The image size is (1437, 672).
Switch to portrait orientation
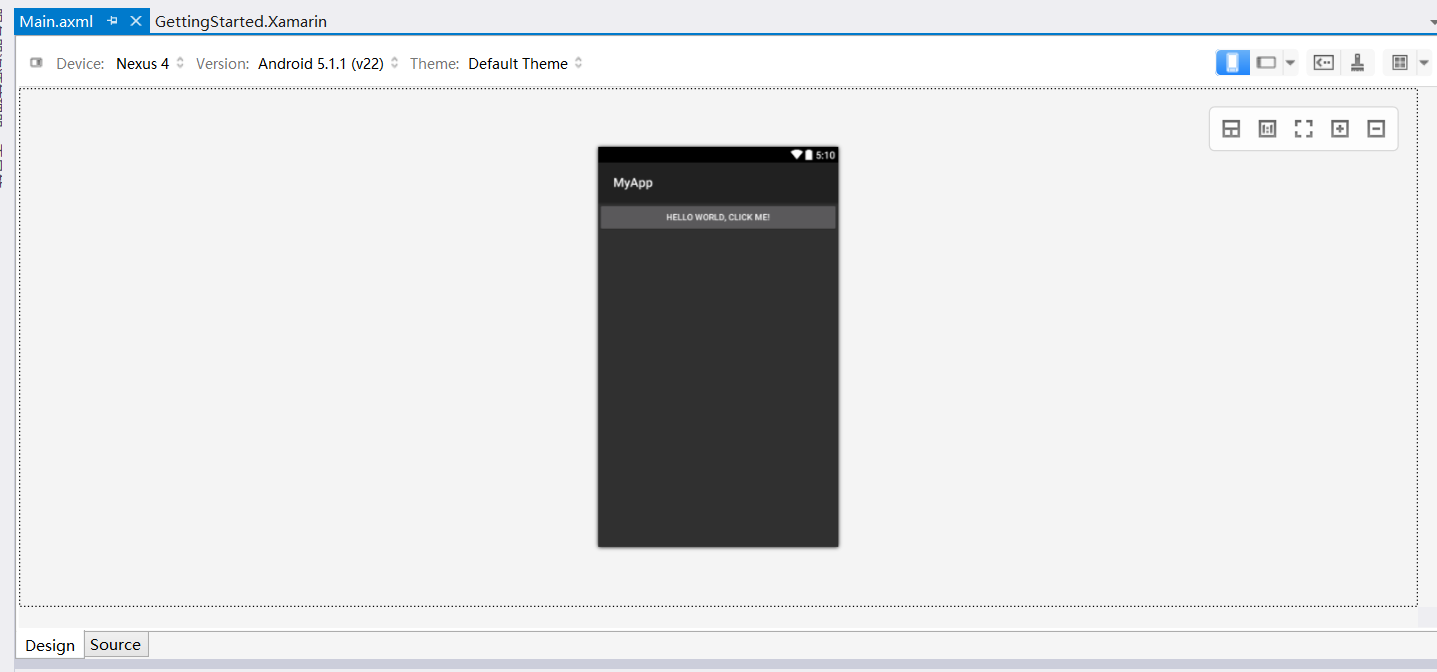[1232, 63]
